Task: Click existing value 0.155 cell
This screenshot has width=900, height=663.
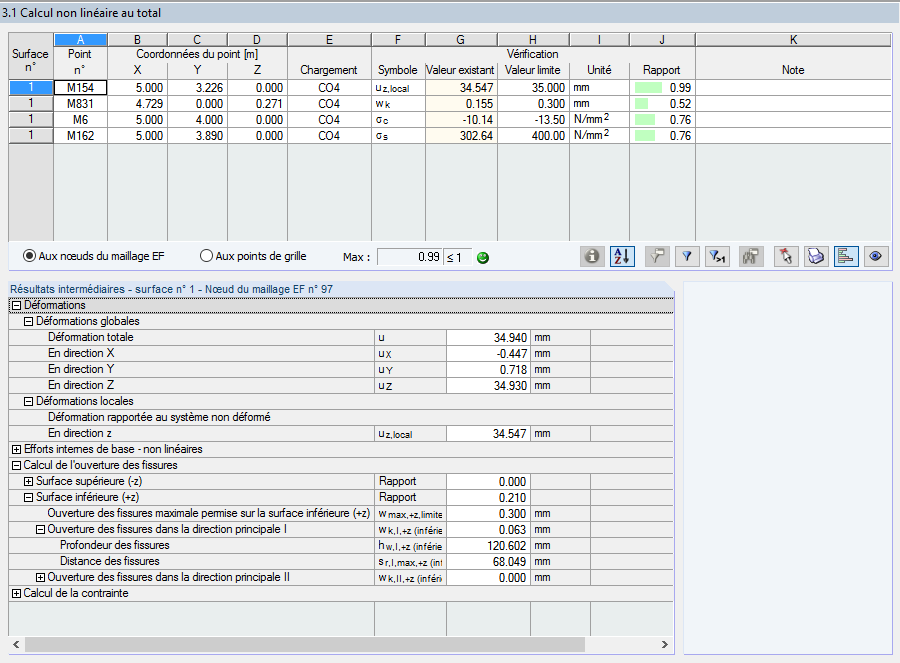Action: [x=461, y=104]
